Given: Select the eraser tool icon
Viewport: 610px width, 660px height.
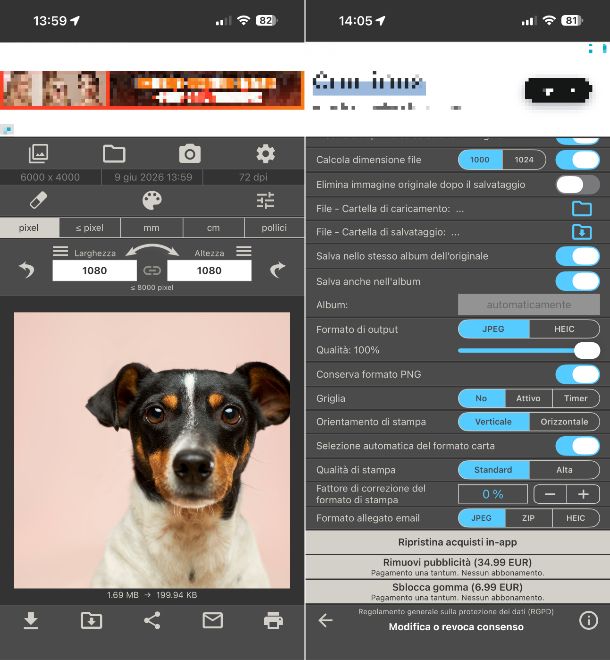Looking at the screenshot, I should point(38,200).
